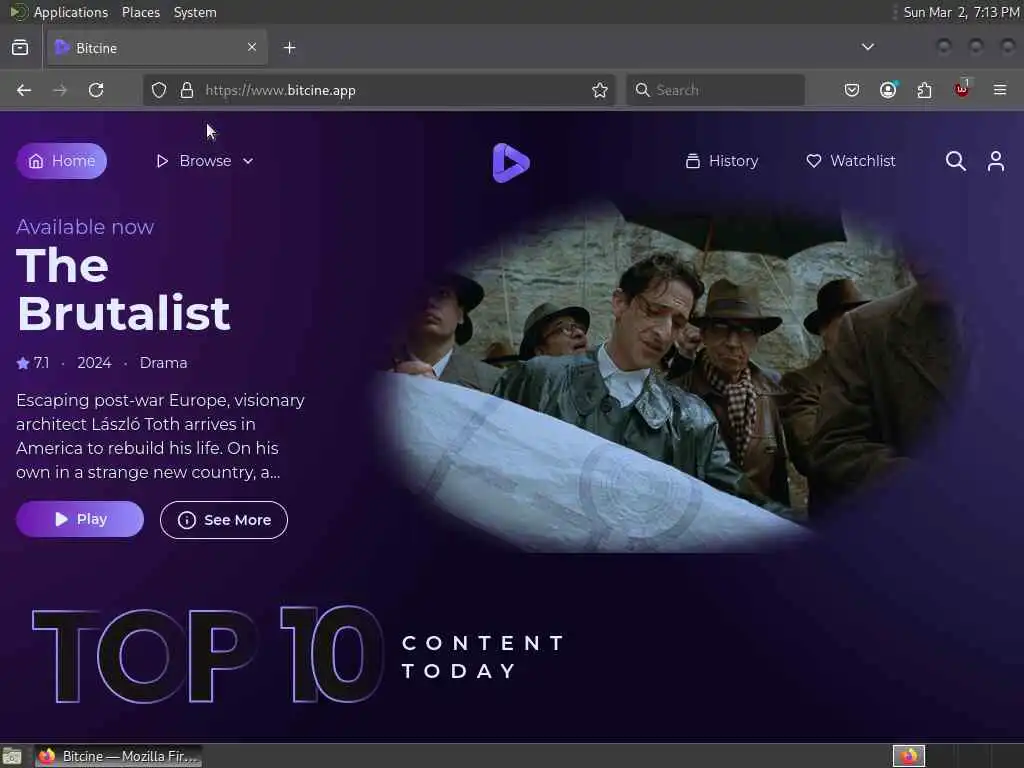Screen dimensions: 1024x768
Task: Click the movie synopsis paragraph
Action: (161, 436)
